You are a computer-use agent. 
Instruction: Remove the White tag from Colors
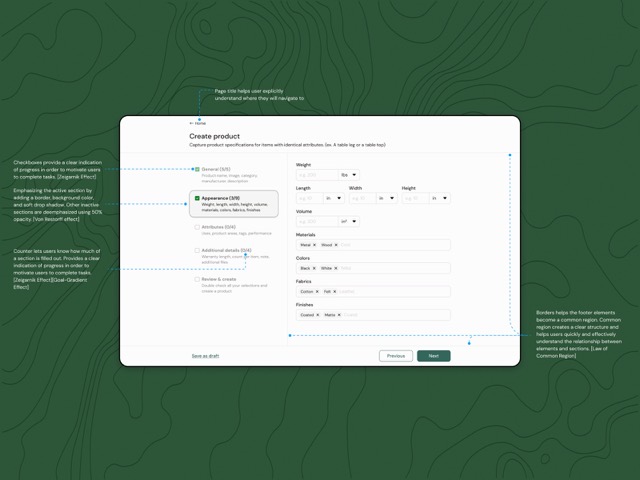(336, 268)
